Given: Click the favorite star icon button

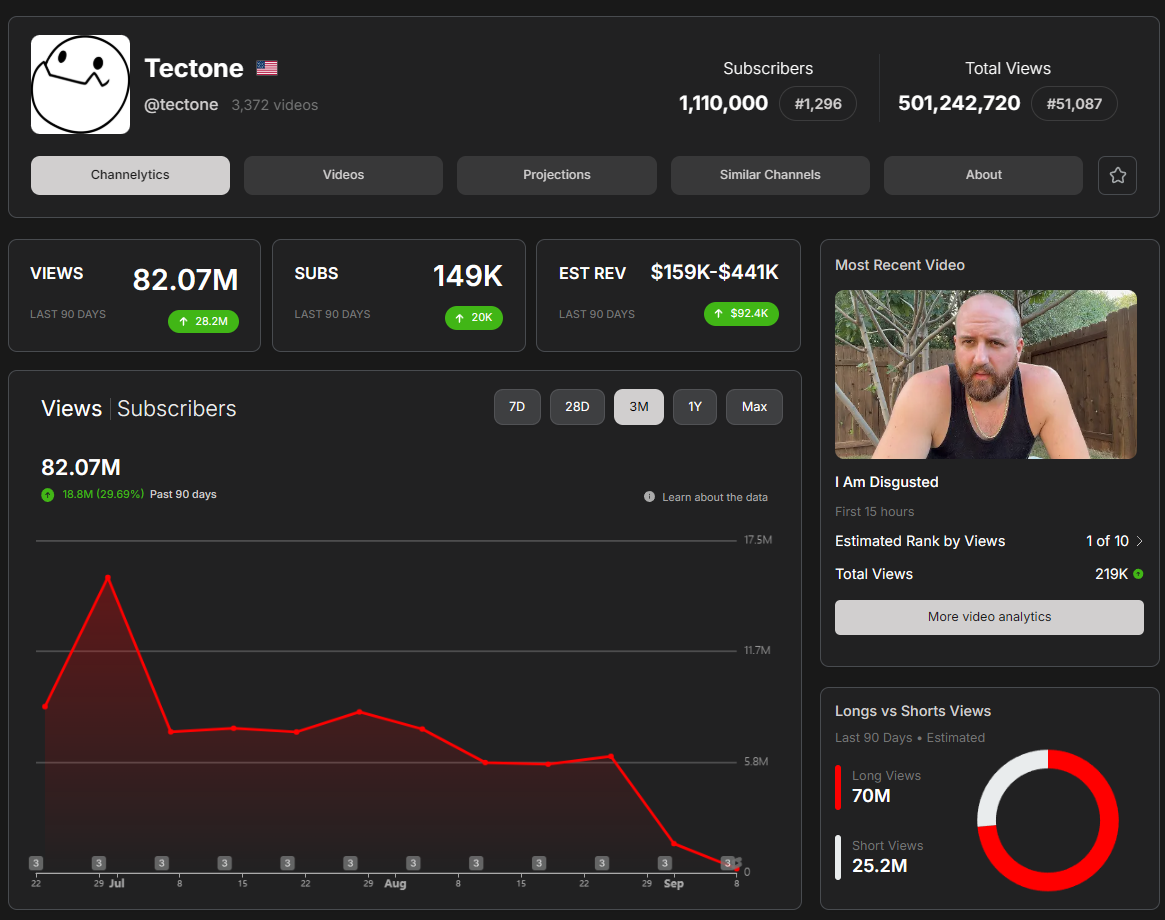Looking at the screenshot, I should pyautogui.click(x=1117, y=175).
